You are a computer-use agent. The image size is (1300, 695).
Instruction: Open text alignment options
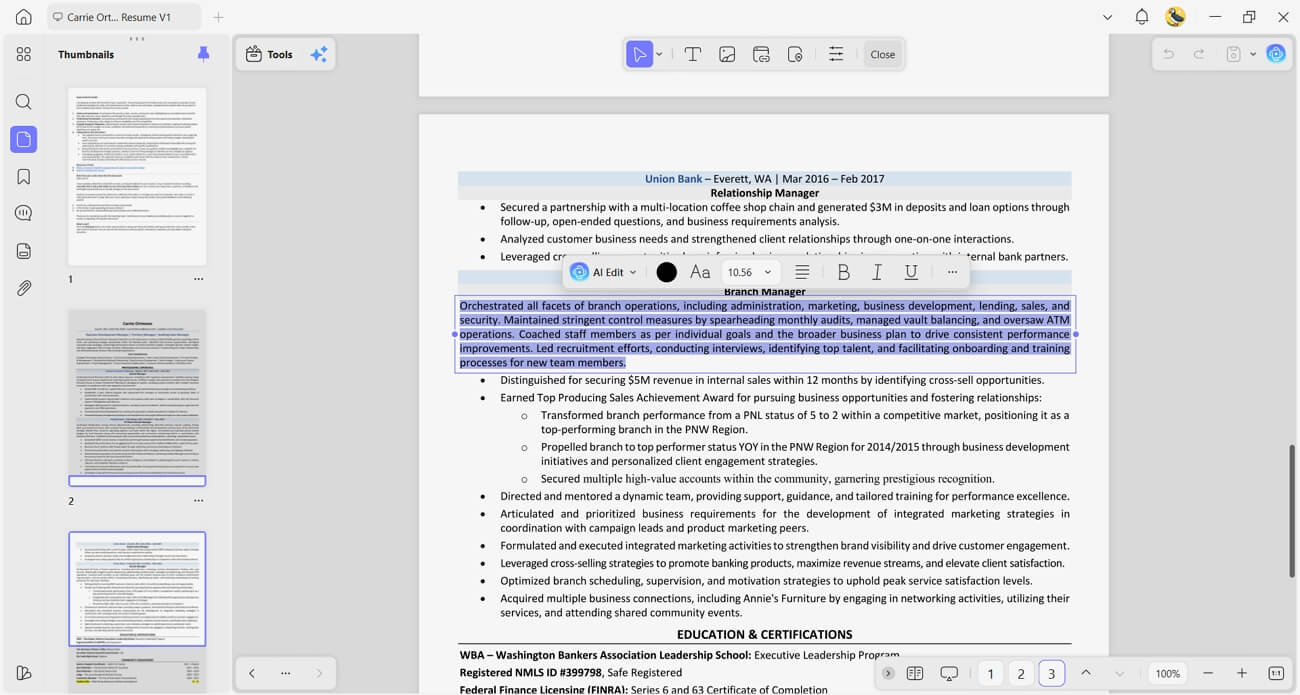(802, 272)
